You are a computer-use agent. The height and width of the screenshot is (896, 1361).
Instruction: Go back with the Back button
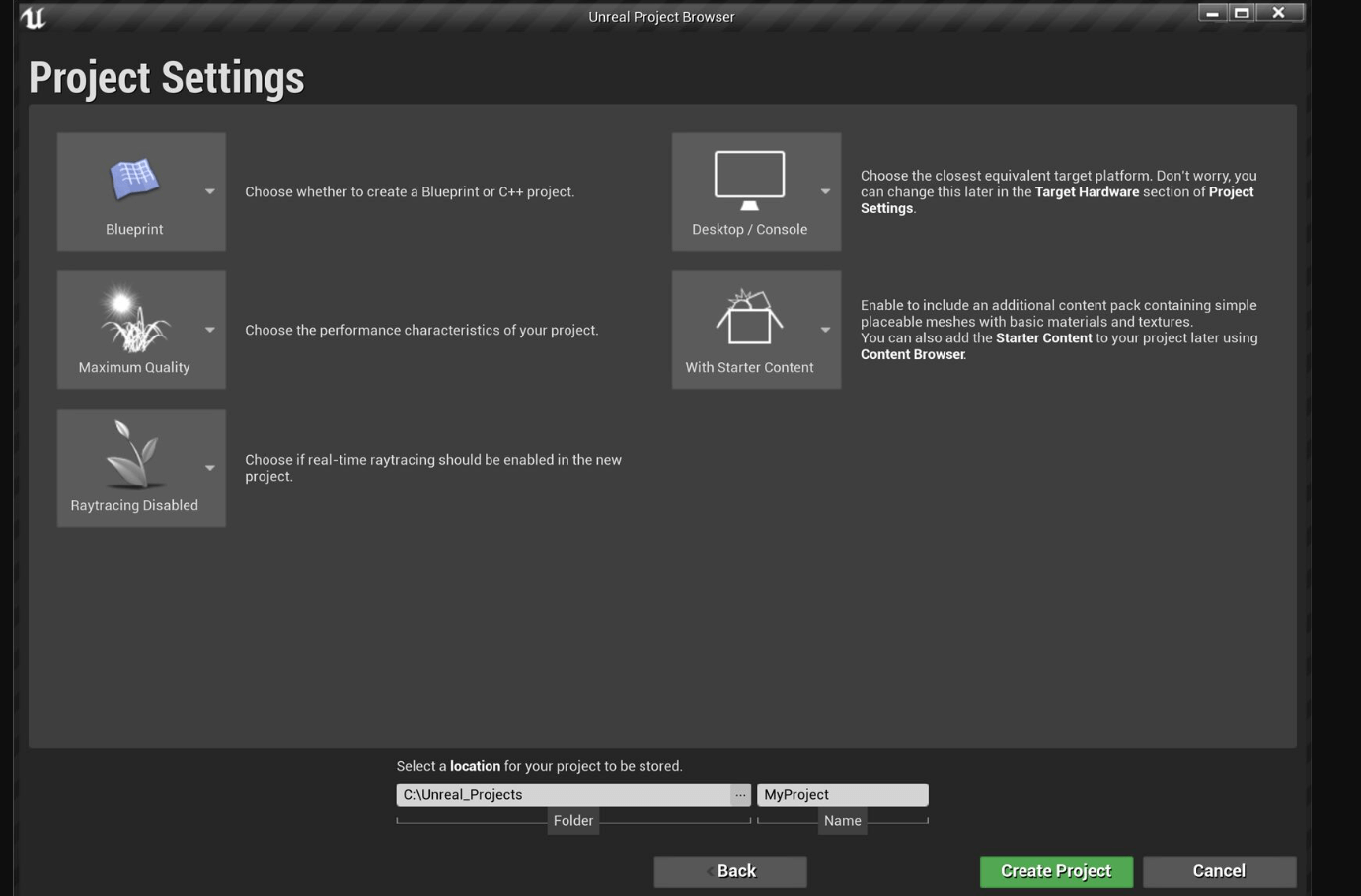730,871
